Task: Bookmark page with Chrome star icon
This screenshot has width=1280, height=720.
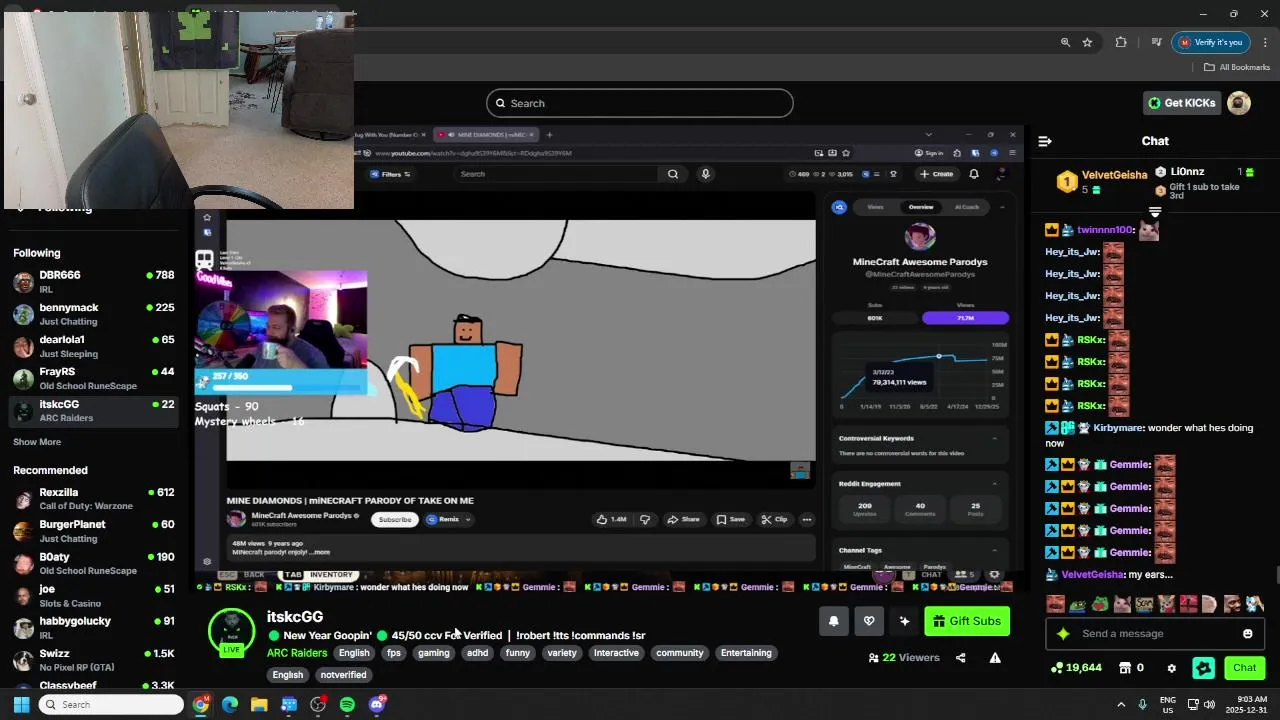Action: pyautogui.click(x=1087, y=42)
